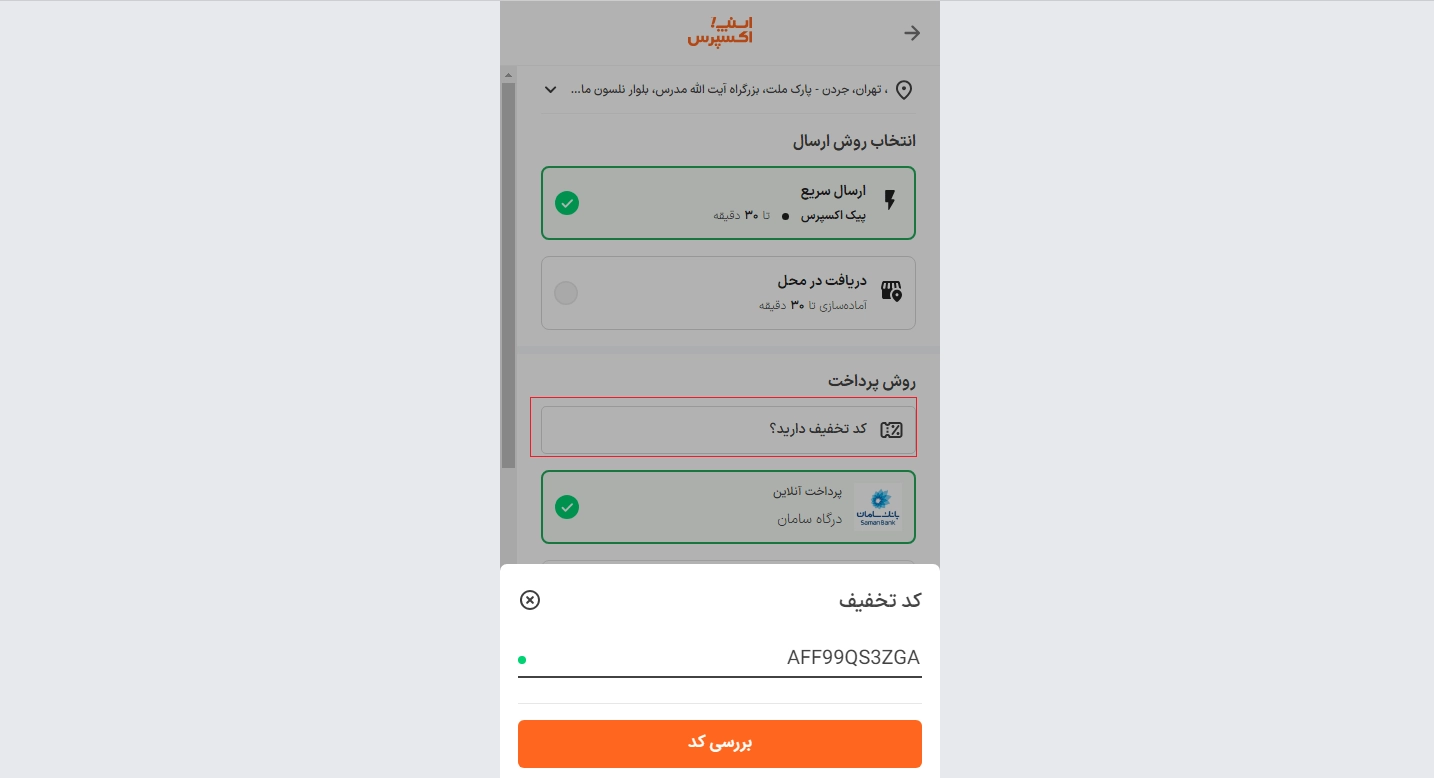Click the Saman Bank logo on پرداخت آنلاین
Viewport: 1434px width, 778px height.
(878, 507)
